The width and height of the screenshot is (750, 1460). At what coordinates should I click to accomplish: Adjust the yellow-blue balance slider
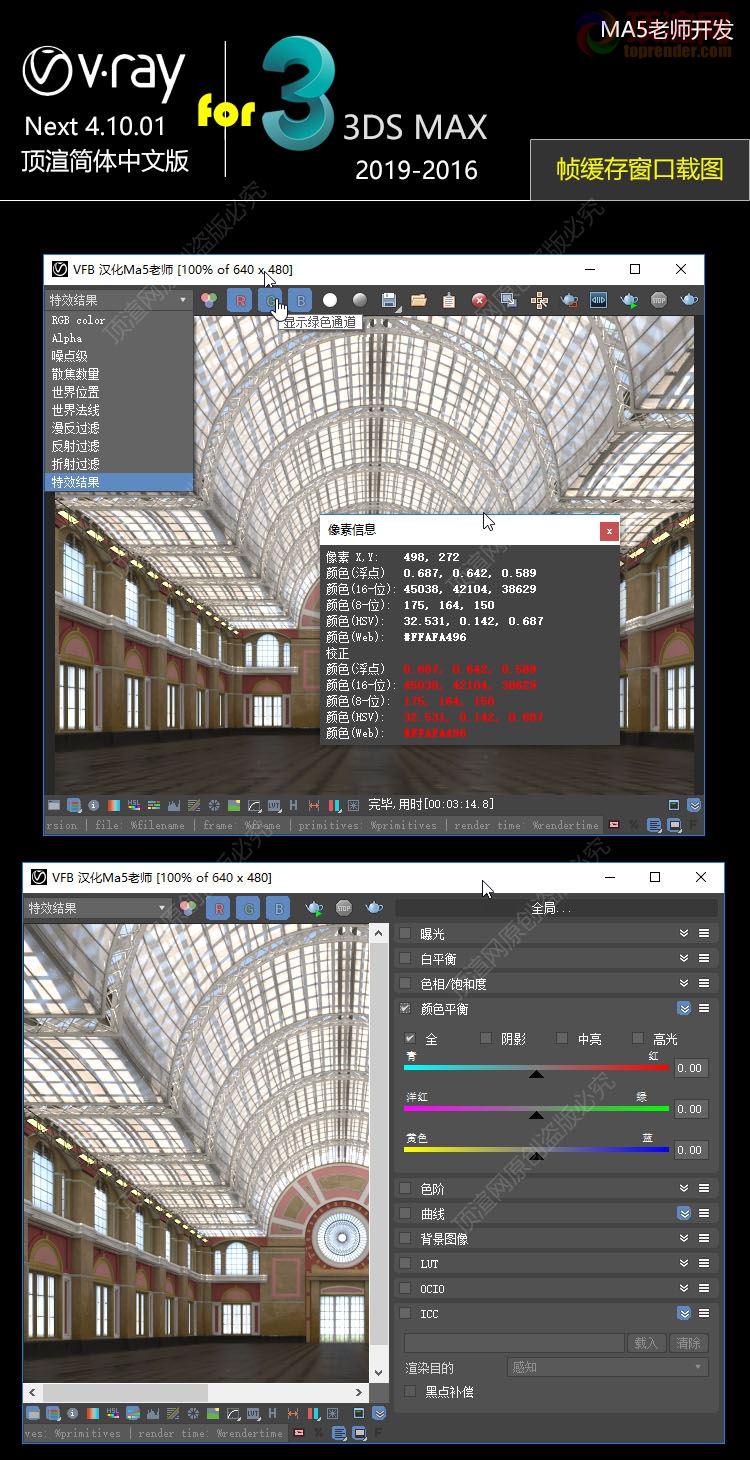(536, 1152)
